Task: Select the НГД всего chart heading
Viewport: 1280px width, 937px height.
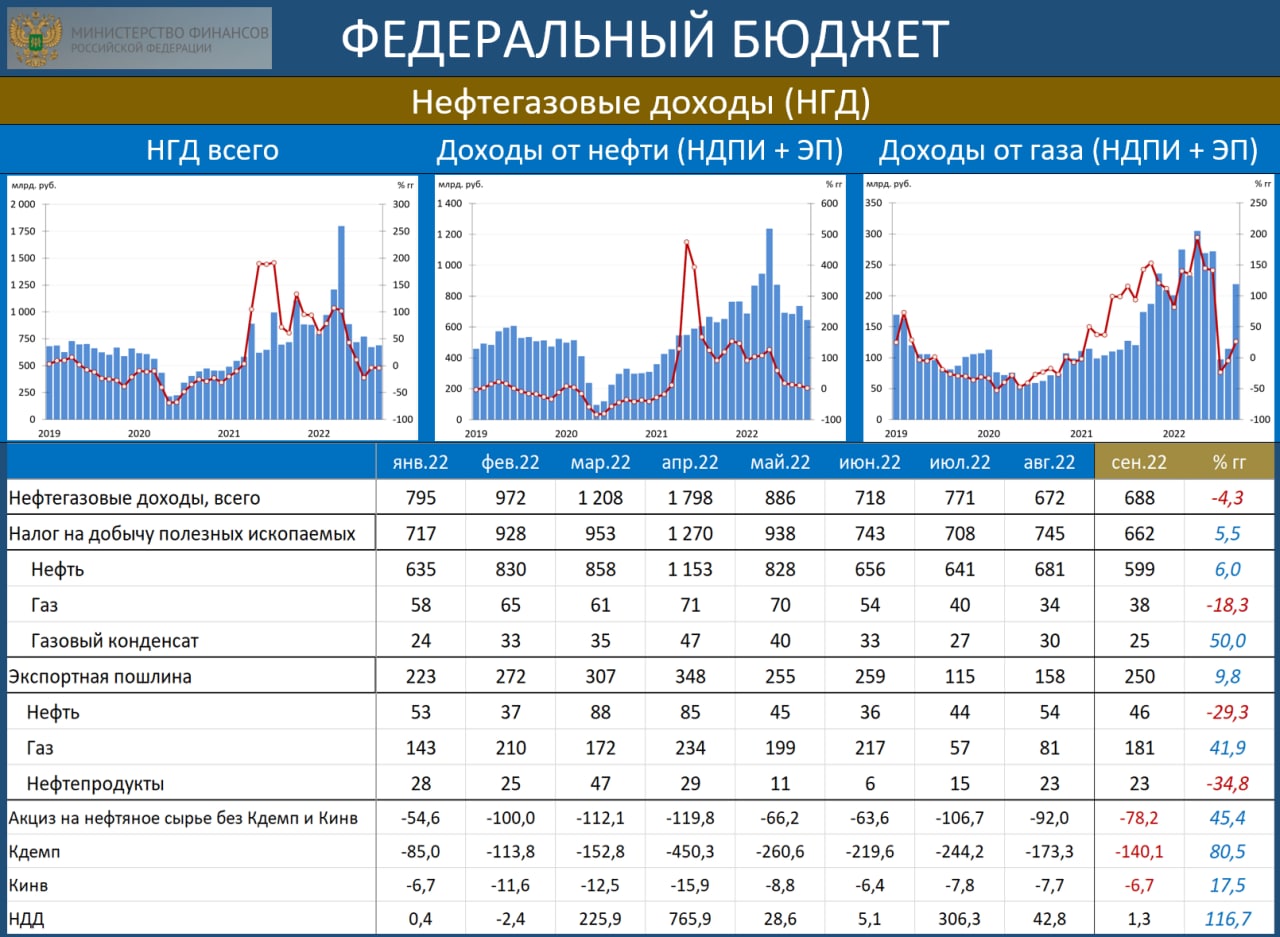Action: [212, 151]
